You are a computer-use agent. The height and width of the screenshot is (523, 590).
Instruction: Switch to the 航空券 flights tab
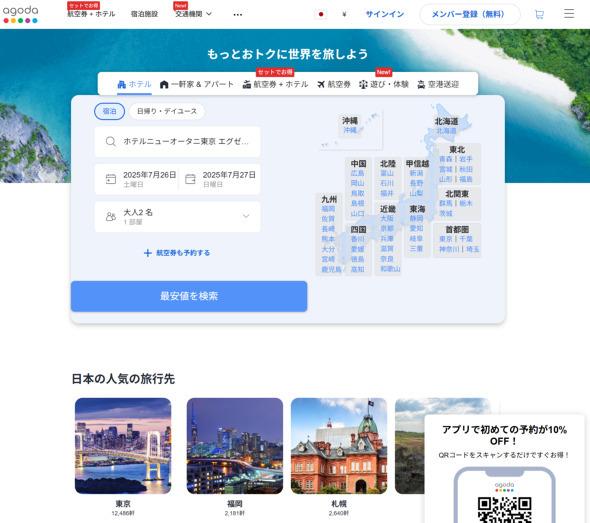pyautogui.click(x=334, y=84)
